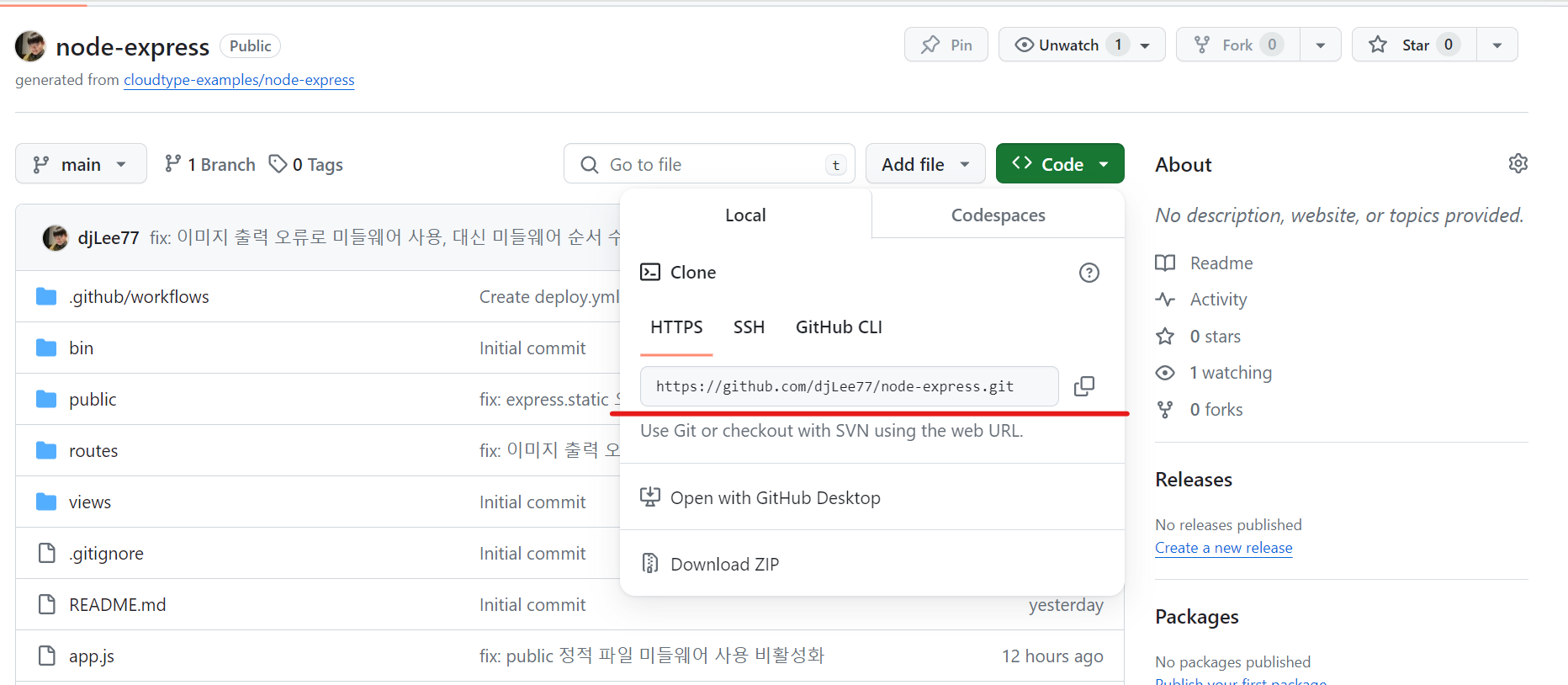Click the commit author avatar beside djLee77

pyautogui.click(x=56, y=238)
